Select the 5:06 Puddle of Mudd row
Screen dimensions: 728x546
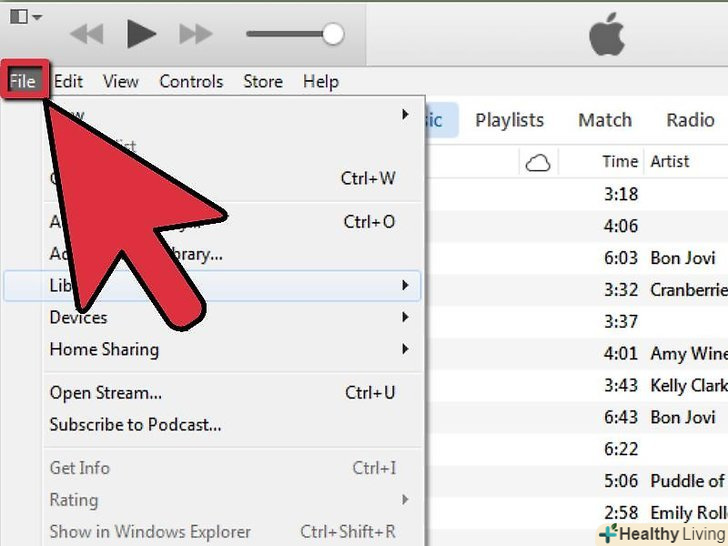pyautogui.click(x=578, y=481)
